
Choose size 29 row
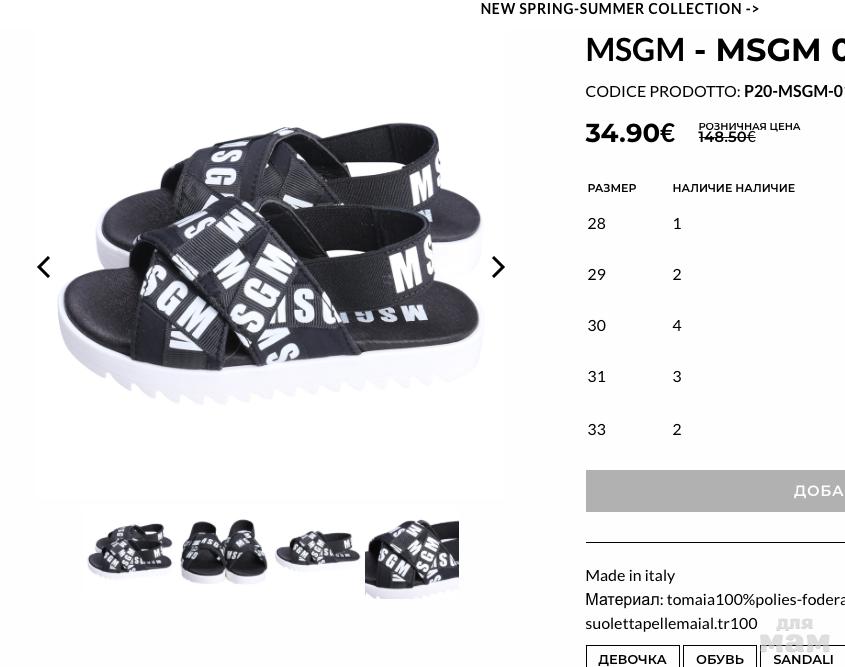click(716, 275)
